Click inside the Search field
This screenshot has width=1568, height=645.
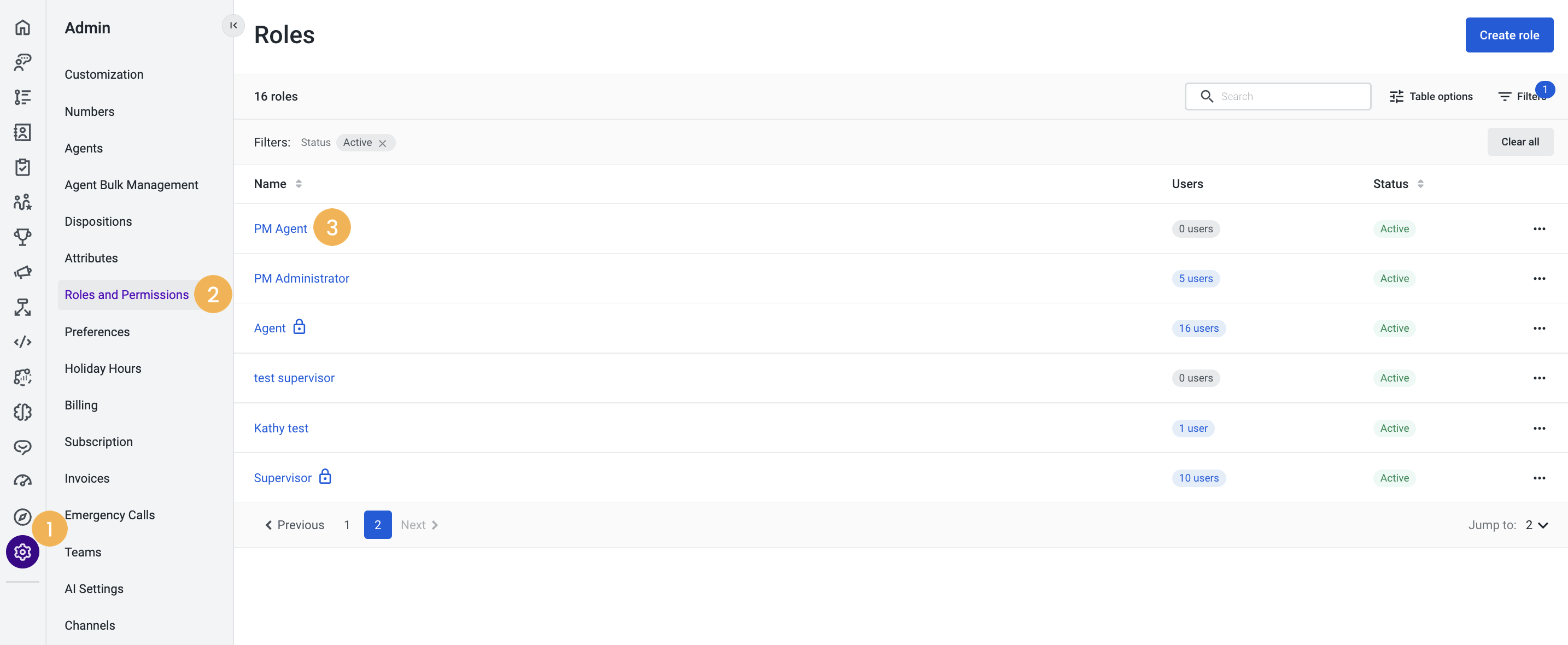click(x=1278, y=96)
